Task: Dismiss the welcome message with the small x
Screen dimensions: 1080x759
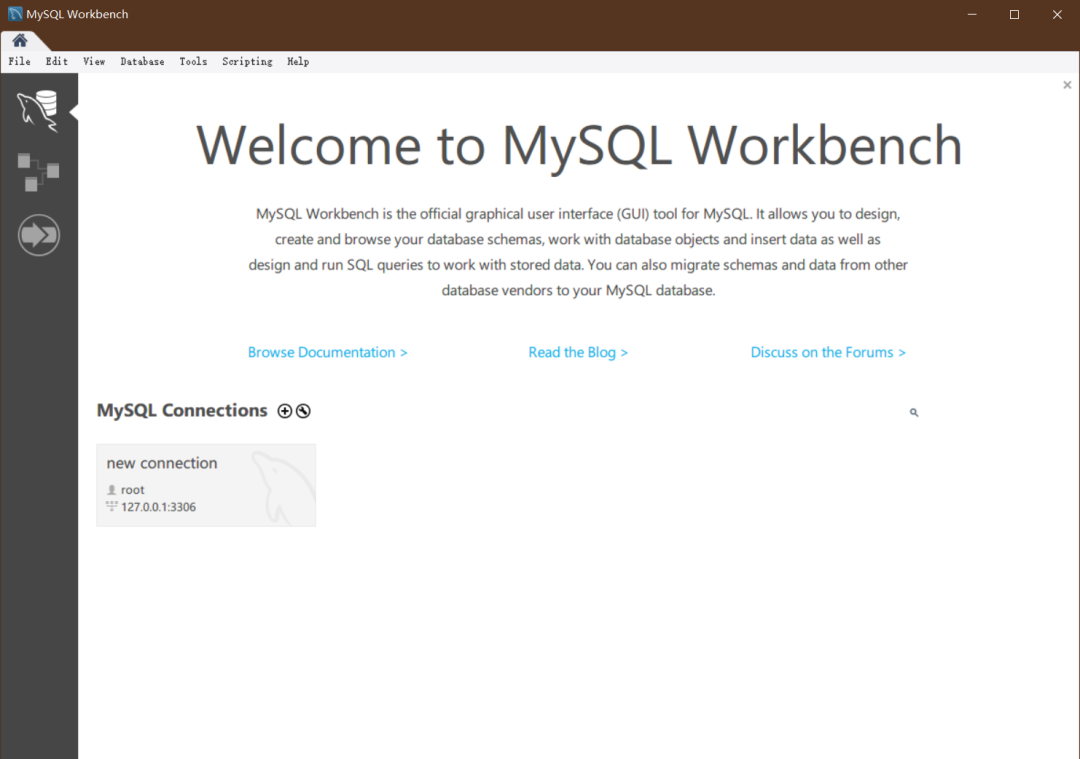Action: click(1067, 86)
